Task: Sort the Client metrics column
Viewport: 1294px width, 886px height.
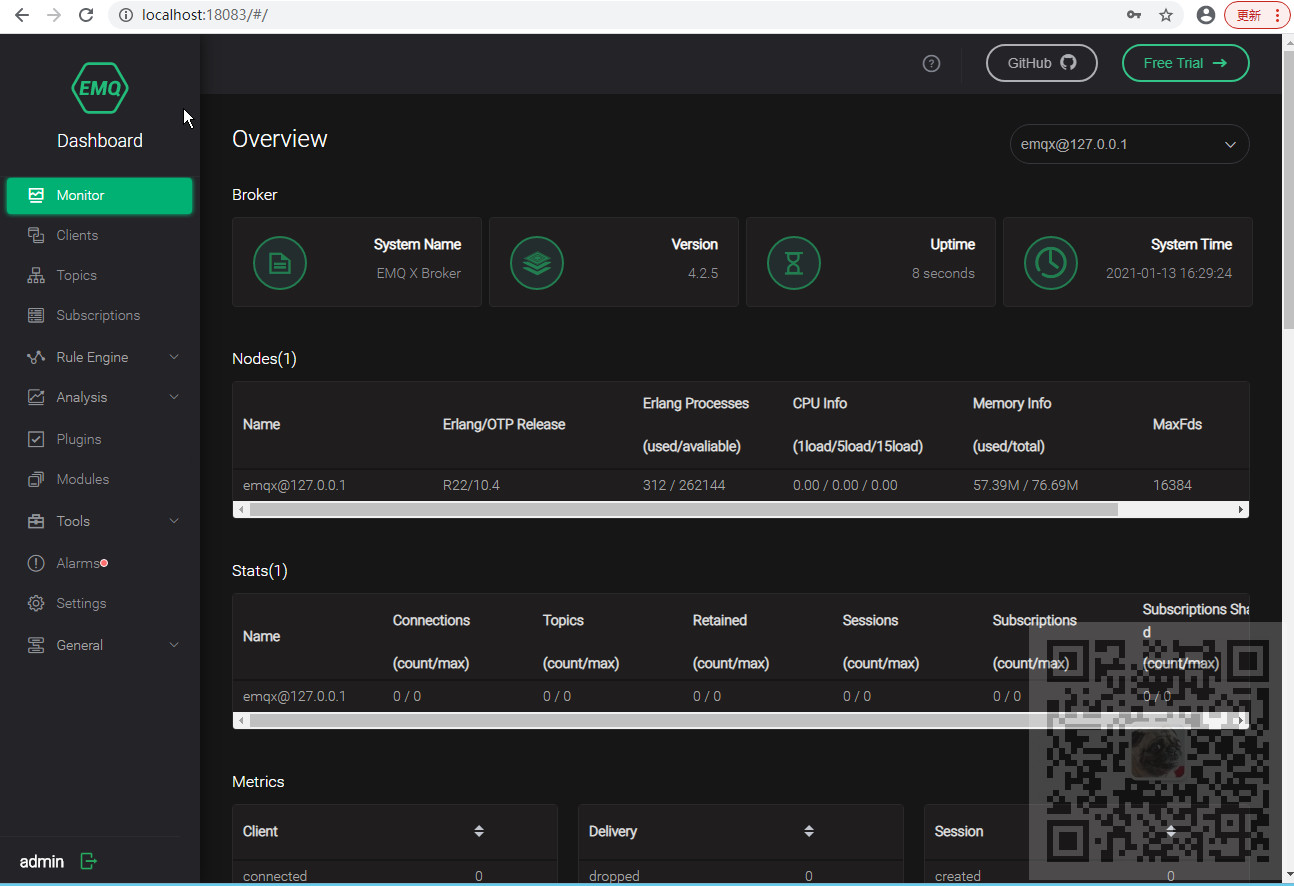Action: pyautogui.click(x=479, y=831)
